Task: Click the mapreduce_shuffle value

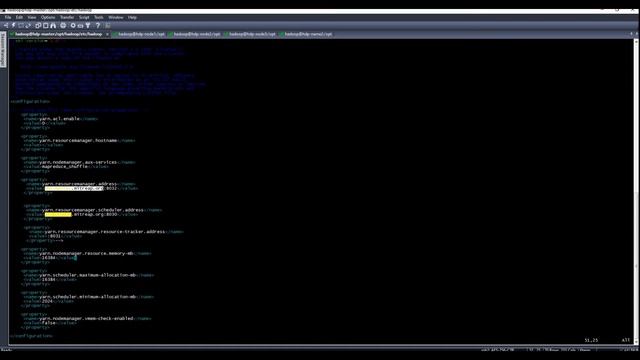Action: 64,167
